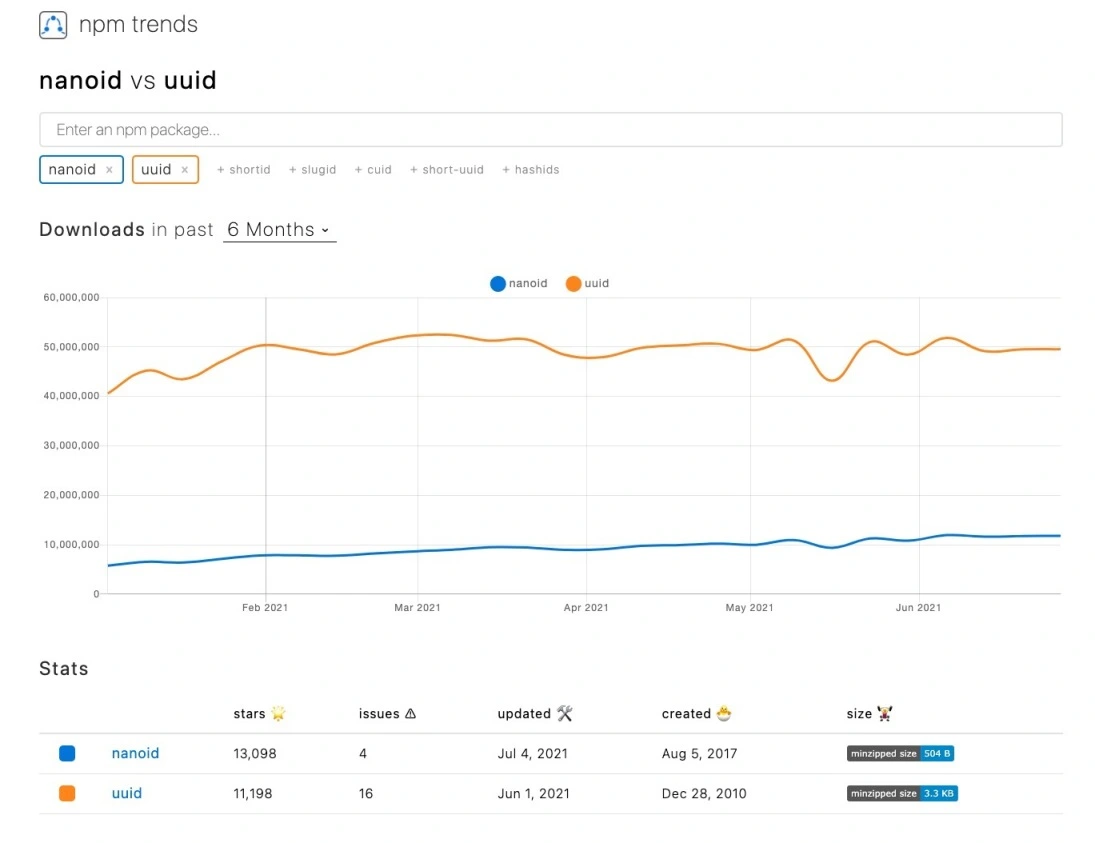Click the uuid minzipped size 3.3 KB badge

click(x=902, y=793)
